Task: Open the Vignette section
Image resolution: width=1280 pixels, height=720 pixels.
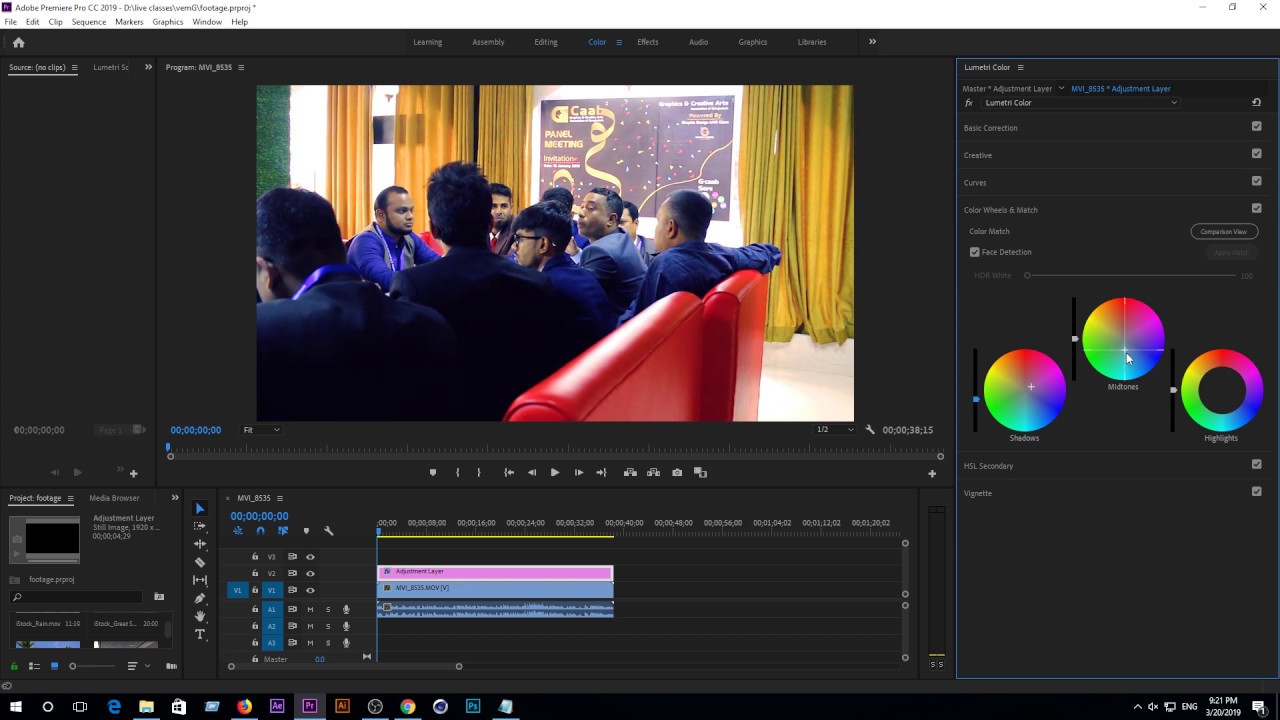Action: 978,493
